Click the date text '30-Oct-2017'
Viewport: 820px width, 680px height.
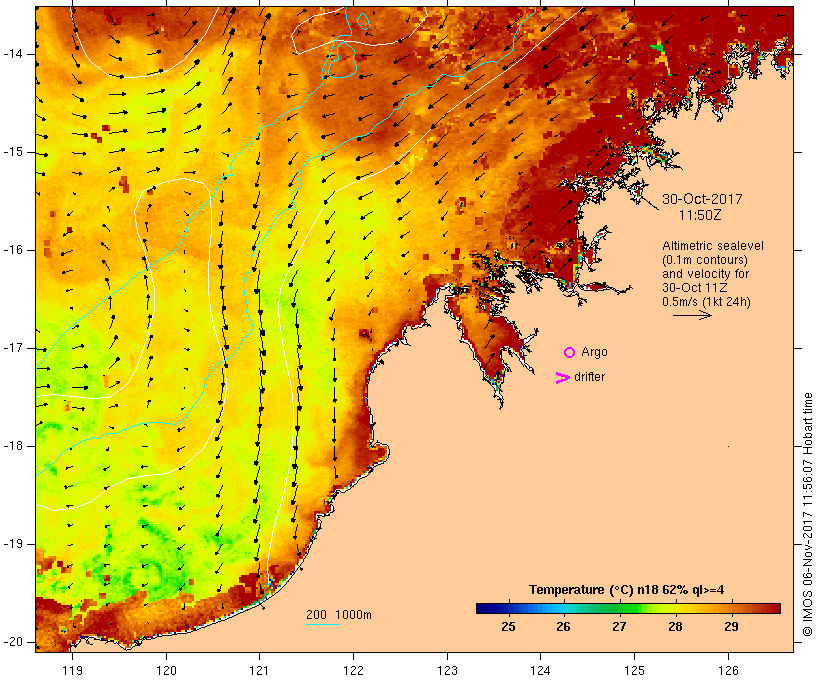click(702, 199)
